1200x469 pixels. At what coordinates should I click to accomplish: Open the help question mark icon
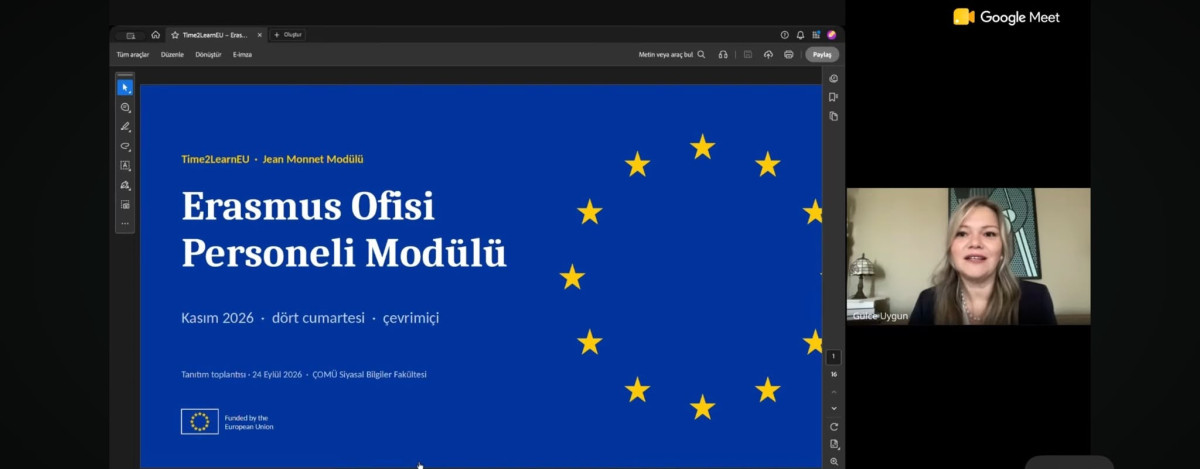pos(785,35)
